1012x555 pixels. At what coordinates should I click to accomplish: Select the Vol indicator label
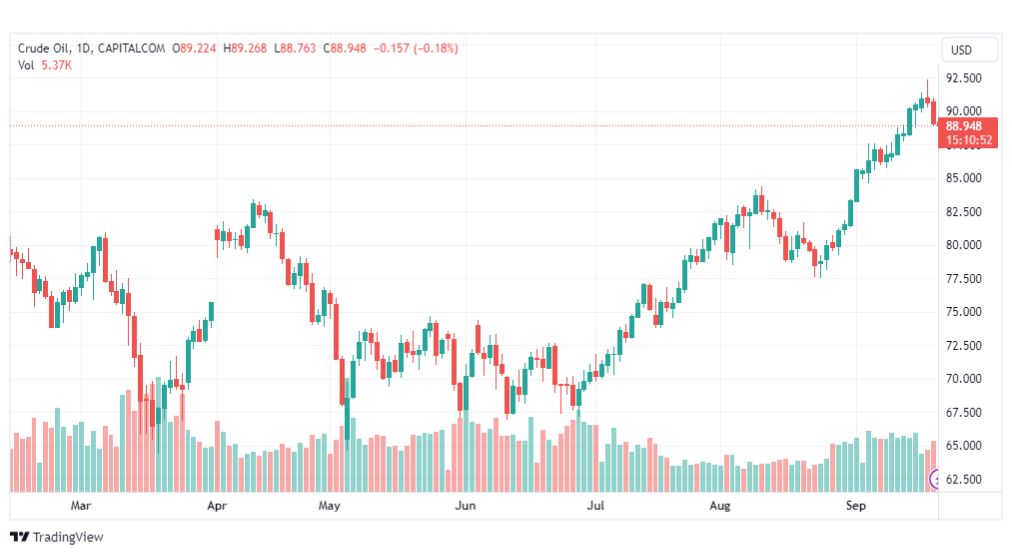point(25,65)
